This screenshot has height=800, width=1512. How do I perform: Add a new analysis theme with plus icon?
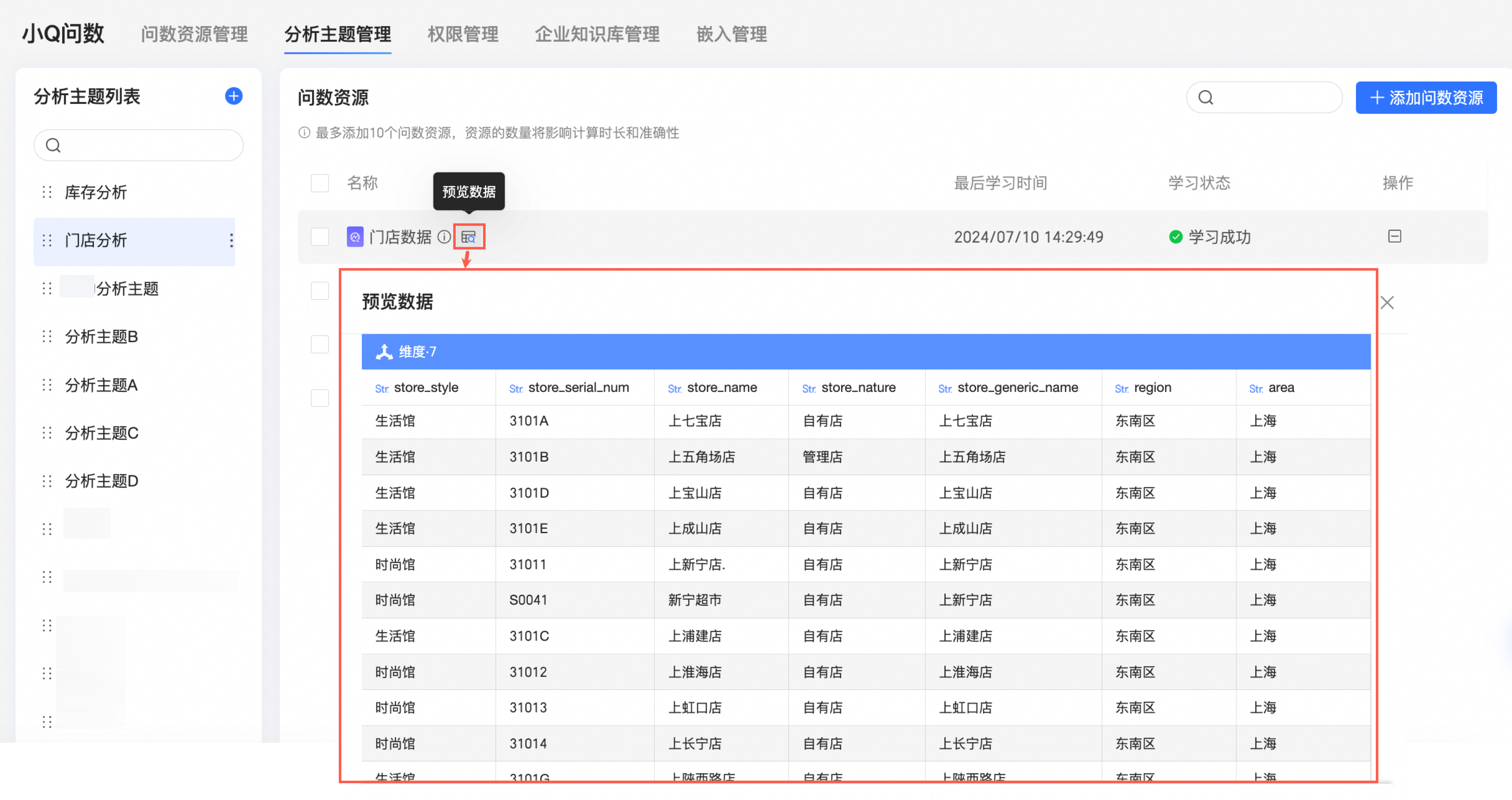pyautogui.click(x=234, y=96)
